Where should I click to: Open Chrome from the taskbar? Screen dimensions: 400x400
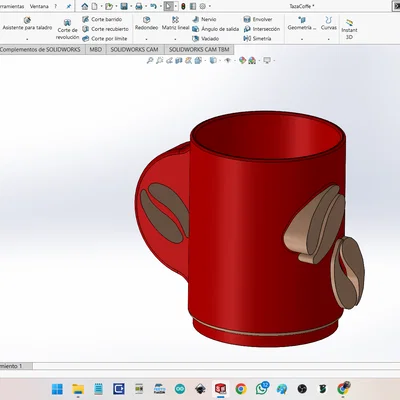click(241, 389)
